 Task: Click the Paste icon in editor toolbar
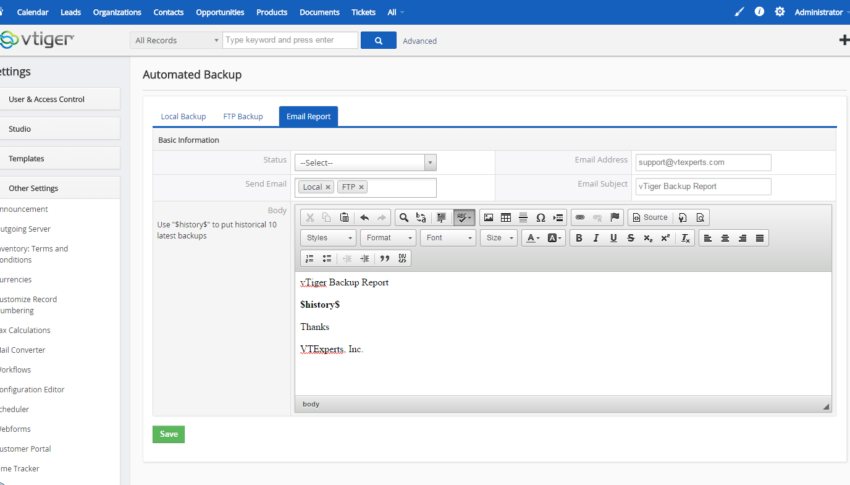(x=344, y=217)
